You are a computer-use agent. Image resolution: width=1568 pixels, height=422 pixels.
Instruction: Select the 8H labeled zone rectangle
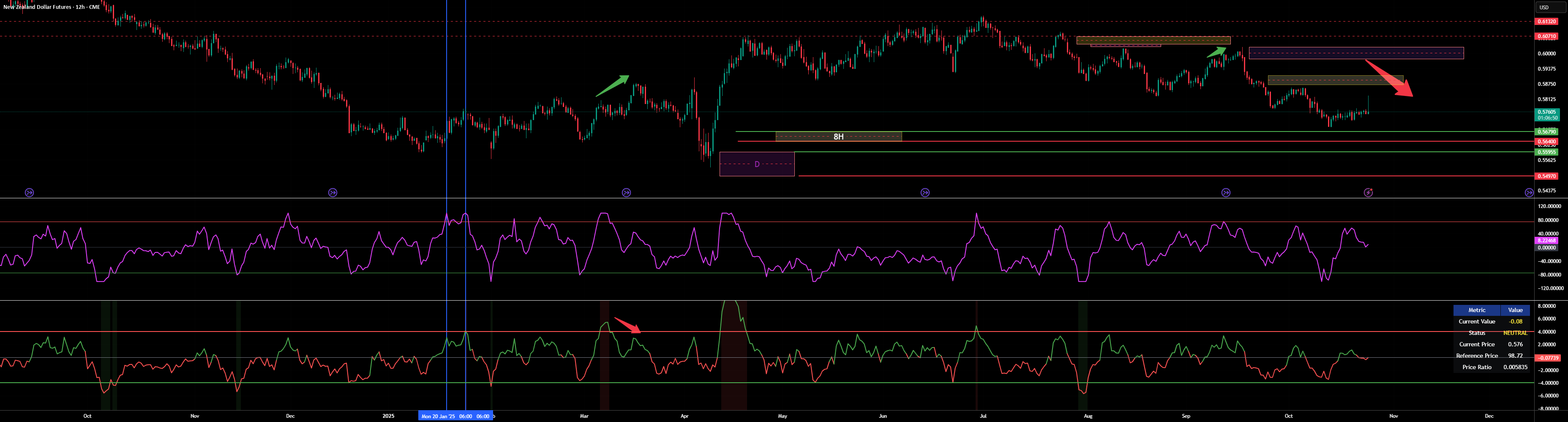pyautogui.click(x=838, y=137)
